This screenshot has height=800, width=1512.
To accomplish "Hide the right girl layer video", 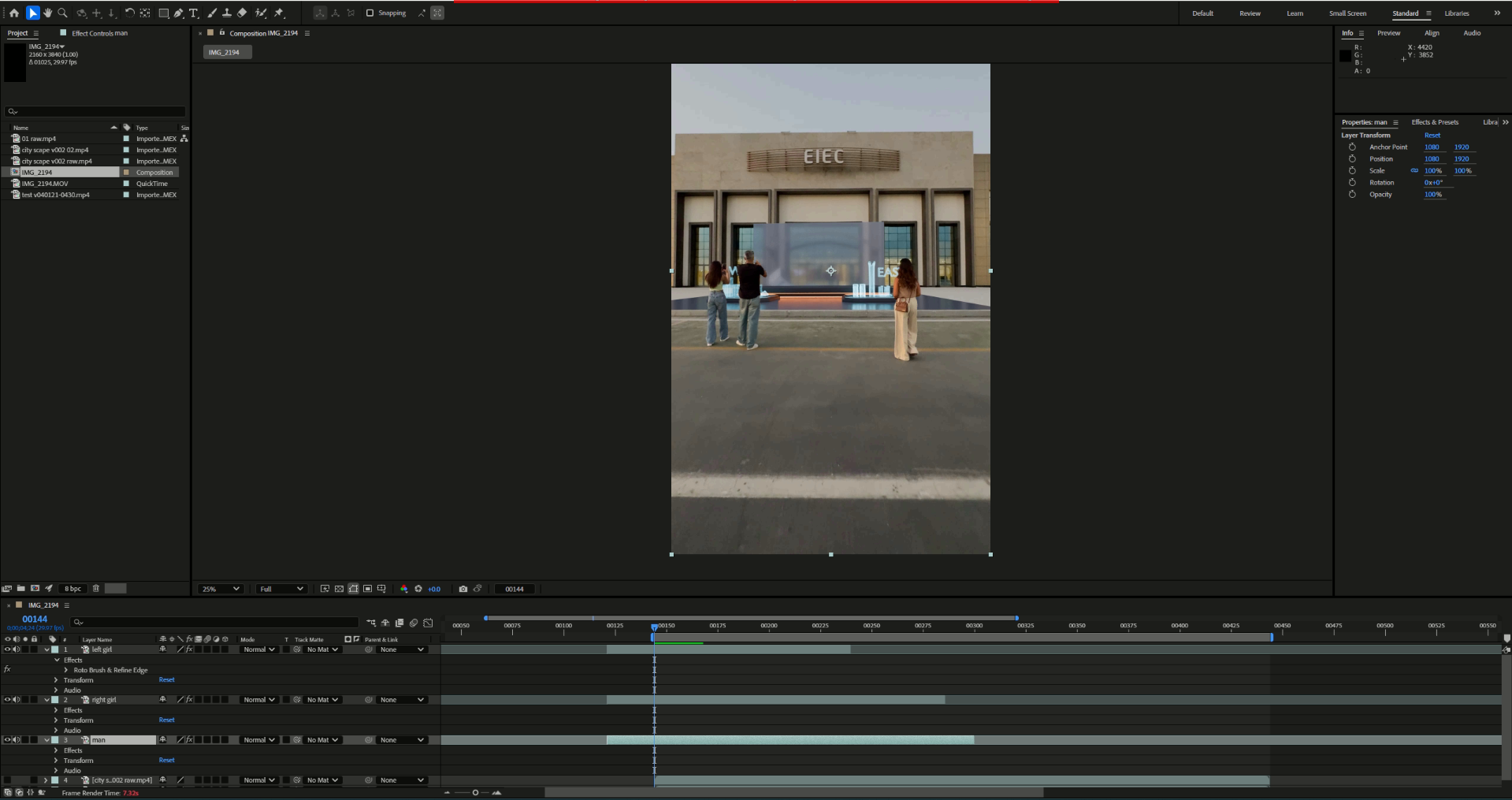I will [7, 700].
